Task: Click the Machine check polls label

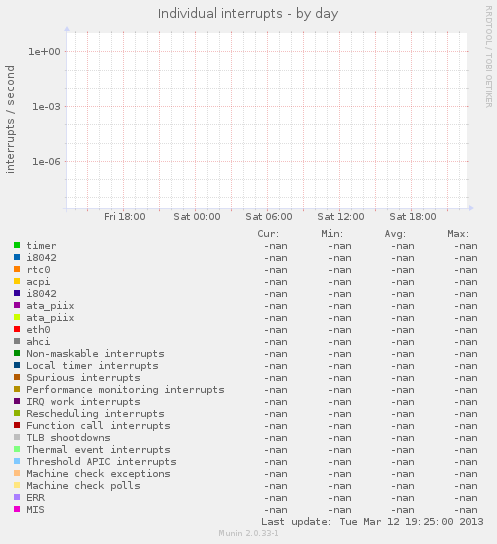Action: pyautogui.click(x=83, y=486)
